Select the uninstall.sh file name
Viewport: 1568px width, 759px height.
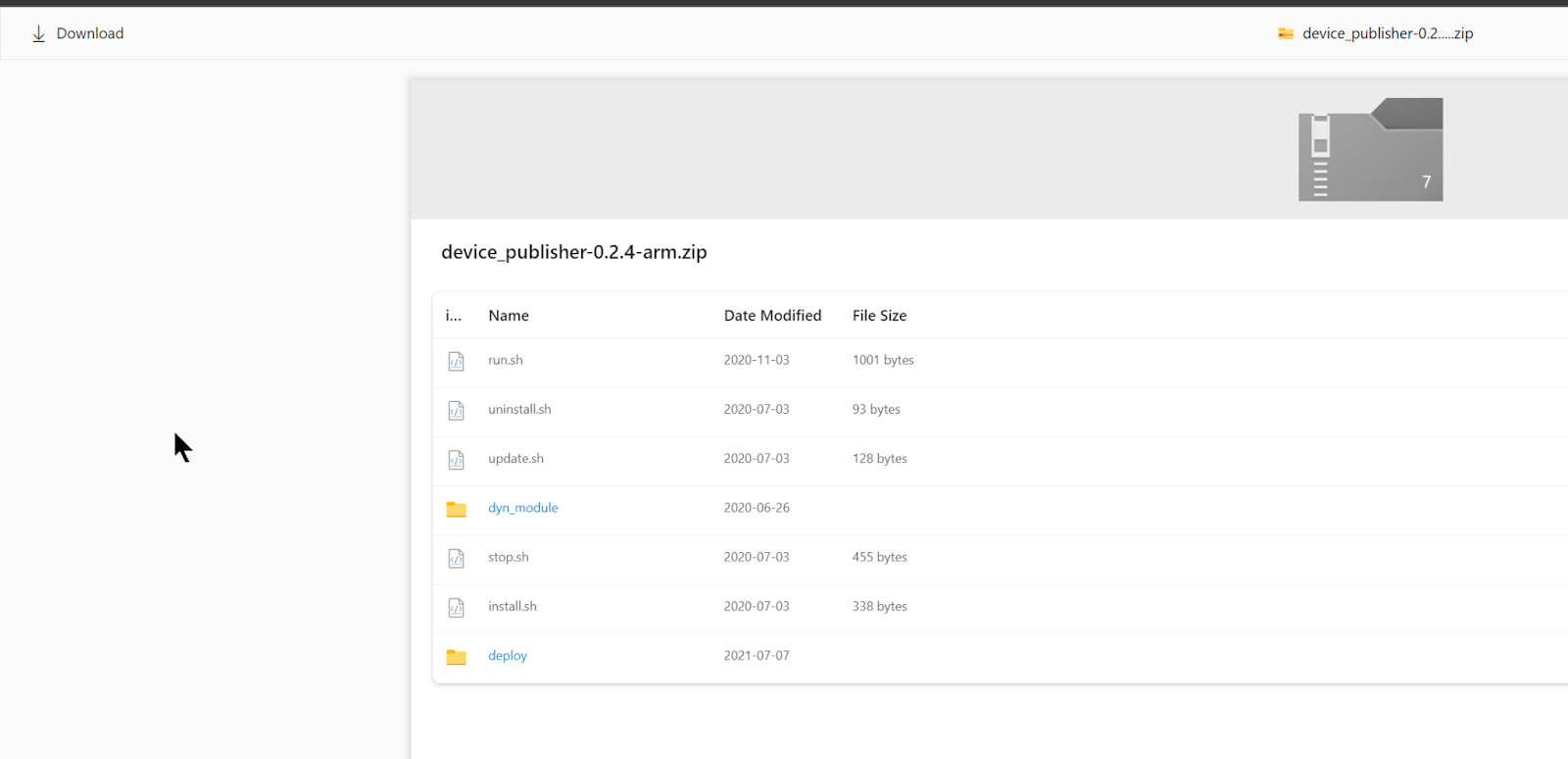(x=519, y=409)
